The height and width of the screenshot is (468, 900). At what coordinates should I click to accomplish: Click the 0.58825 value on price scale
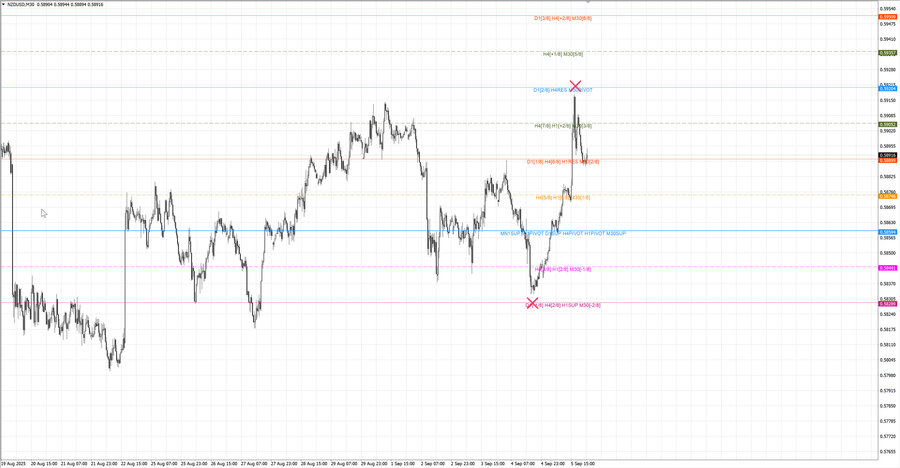pos(888,177)
